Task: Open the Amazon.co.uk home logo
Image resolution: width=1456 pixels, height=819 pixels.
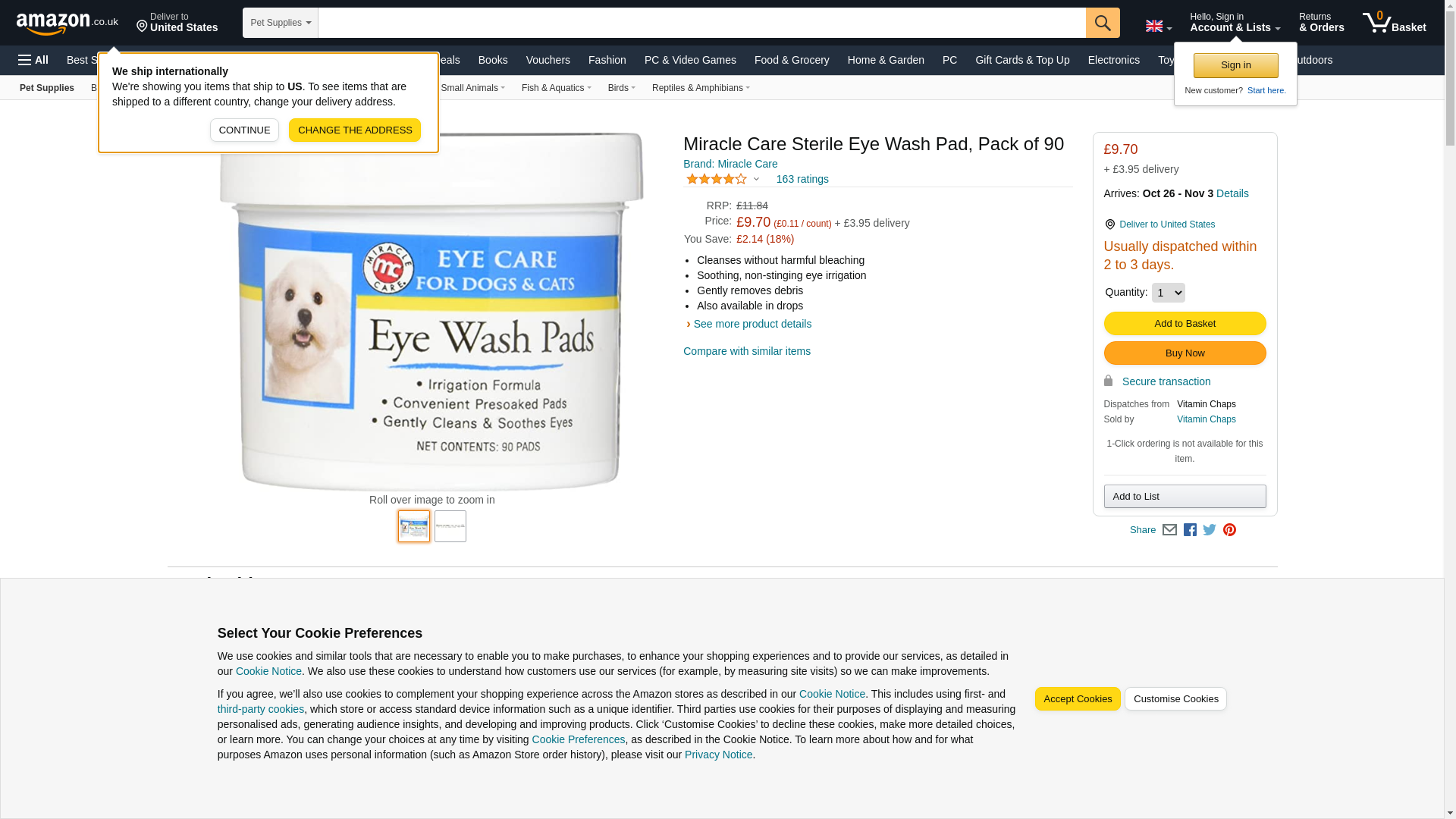Action: [x=67, y=24]
